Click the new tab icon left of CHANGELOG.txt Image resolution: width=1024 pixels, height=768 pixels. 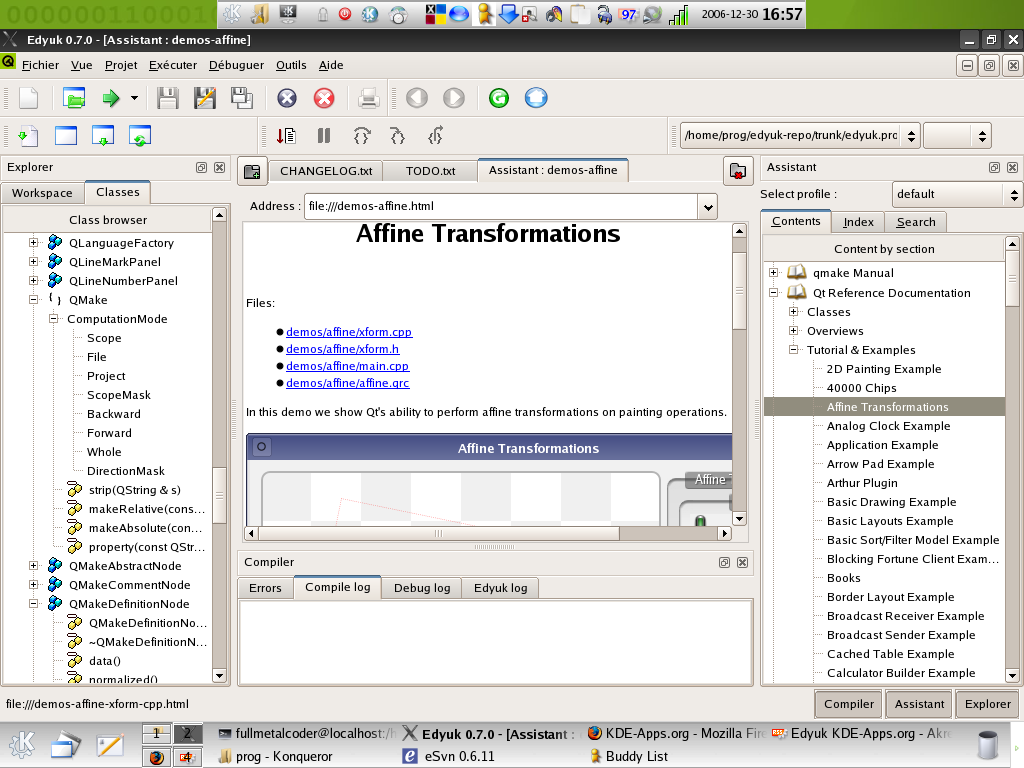[252, 171]
